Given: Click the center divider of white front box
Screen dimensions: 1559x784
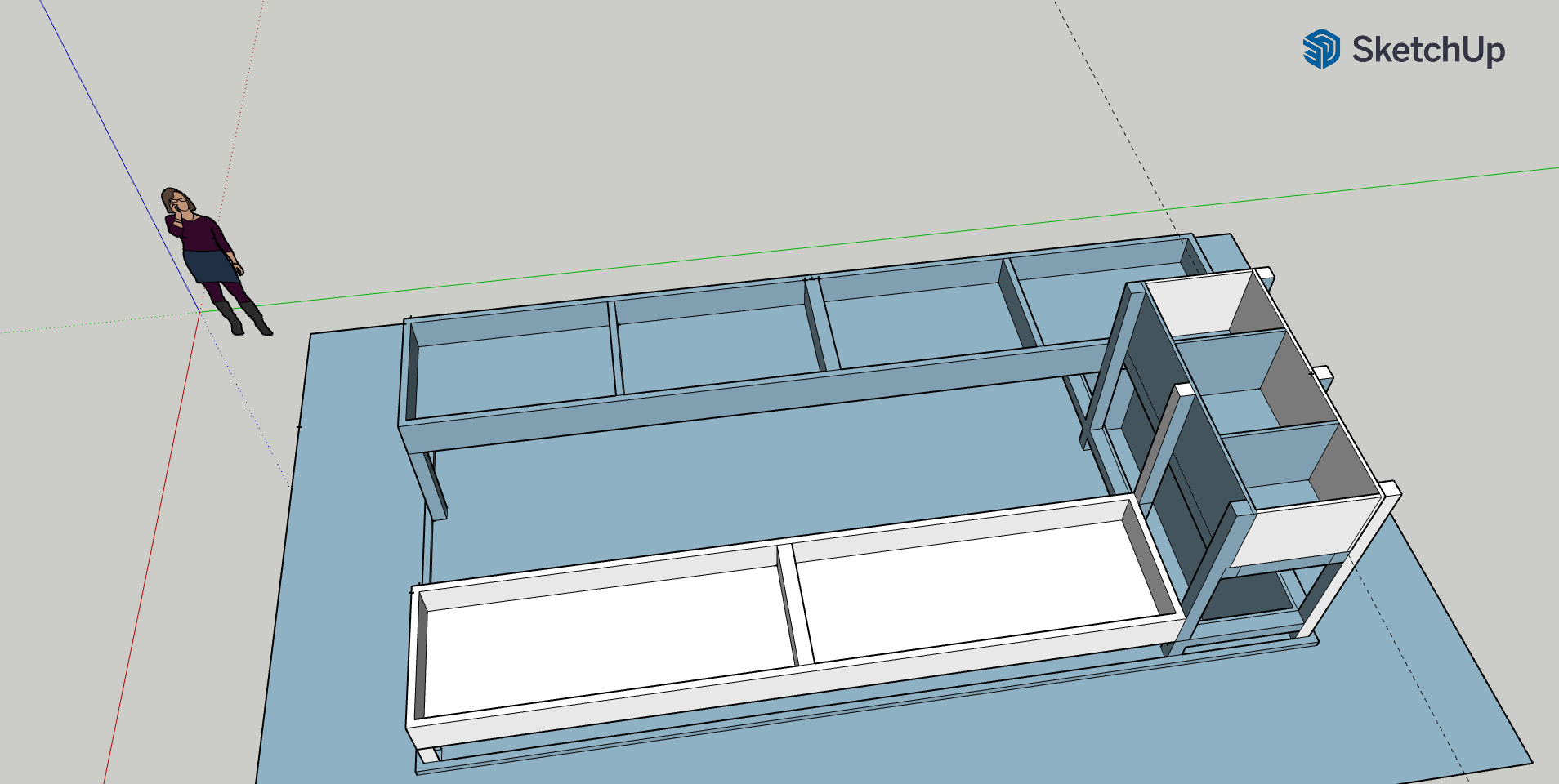Looking at the screenshot, I should pos(795,604).
